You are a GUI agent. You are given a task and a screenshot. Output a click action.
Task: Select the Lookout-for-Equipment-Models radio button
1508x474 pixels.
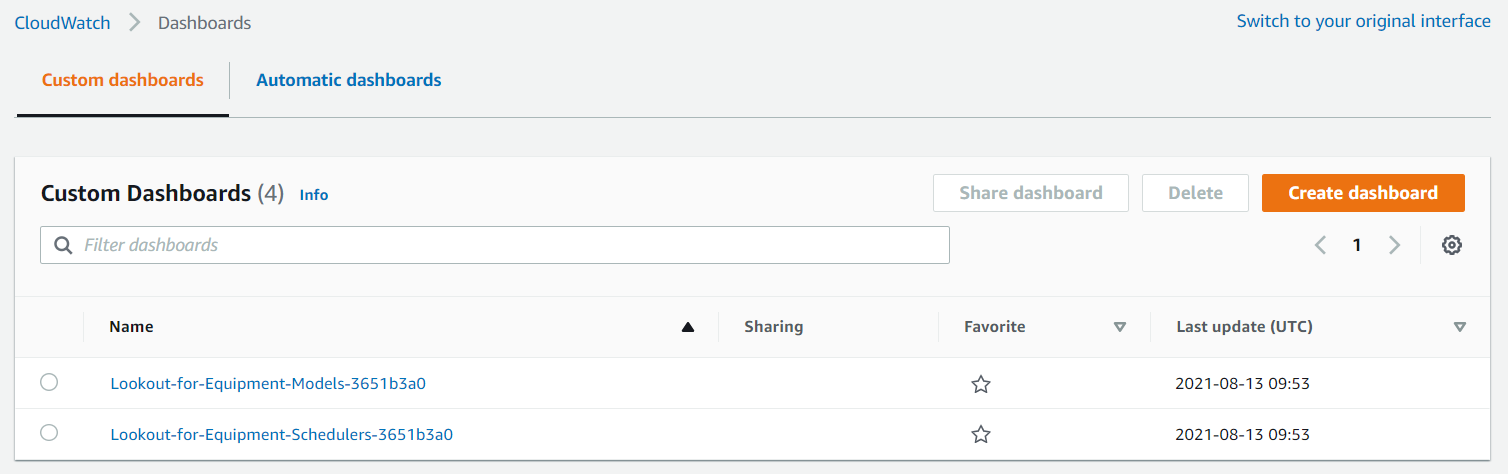click(49, 382)
